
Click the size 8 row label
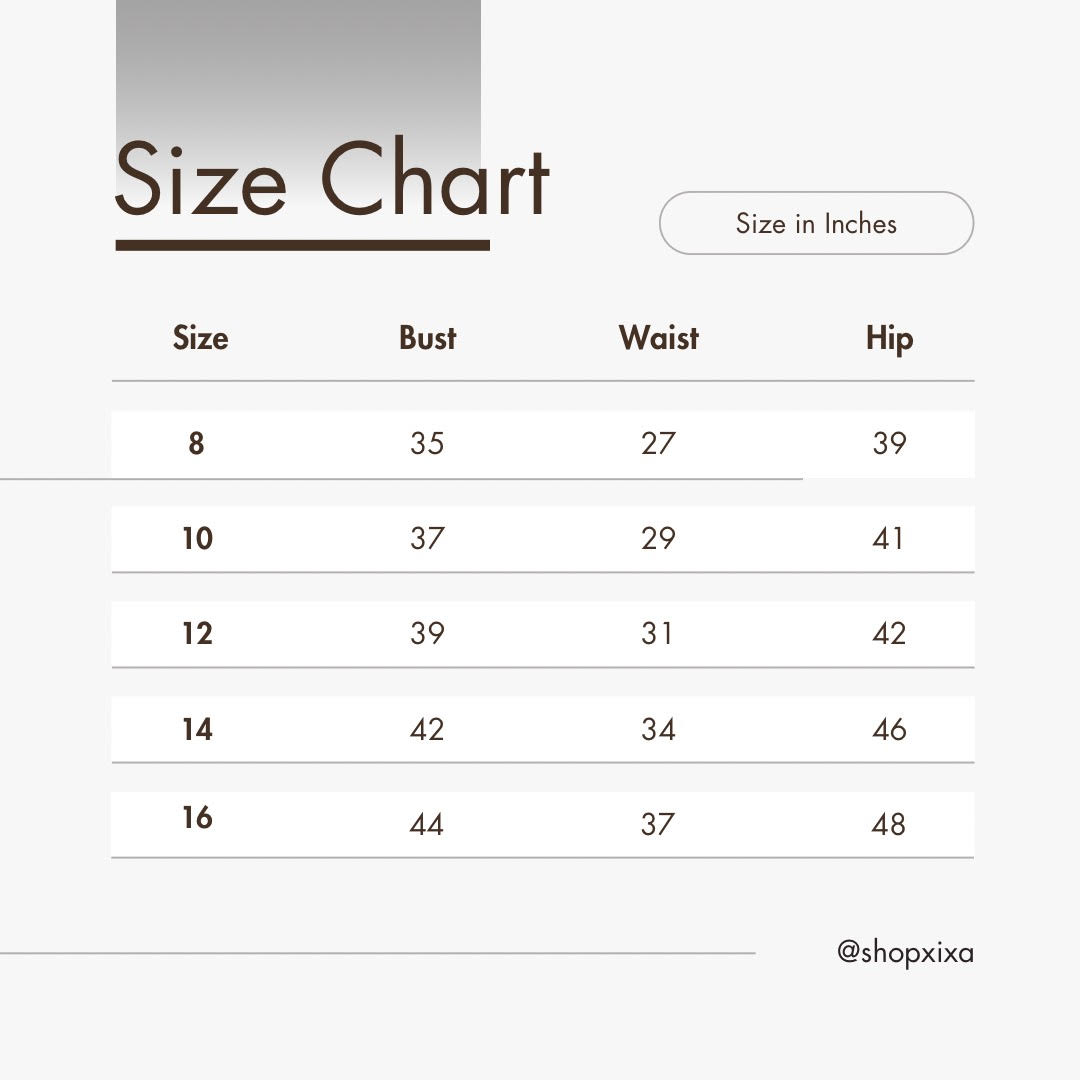click(196, 443)
